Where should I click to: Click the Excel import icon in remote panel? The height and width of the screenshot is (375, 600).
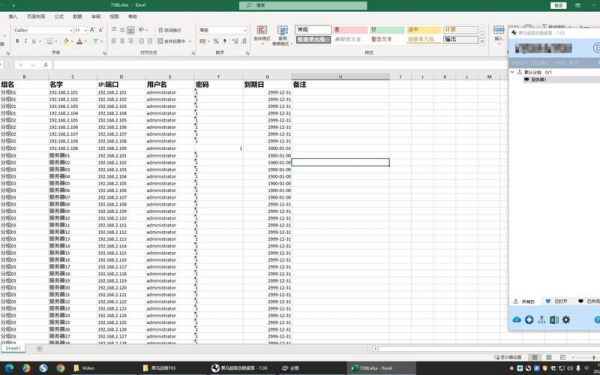554,320
